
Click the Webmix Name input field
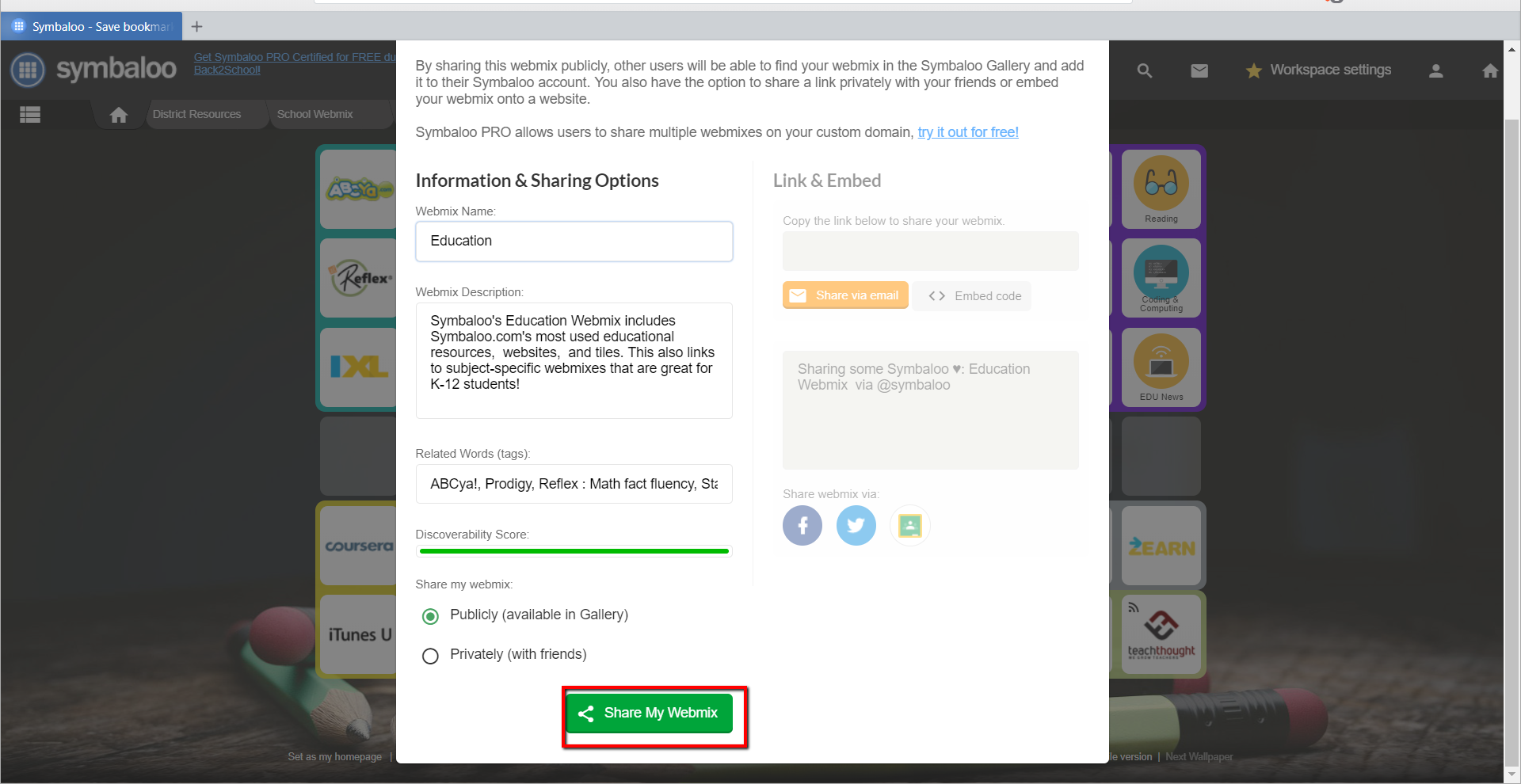click(574, 242)
